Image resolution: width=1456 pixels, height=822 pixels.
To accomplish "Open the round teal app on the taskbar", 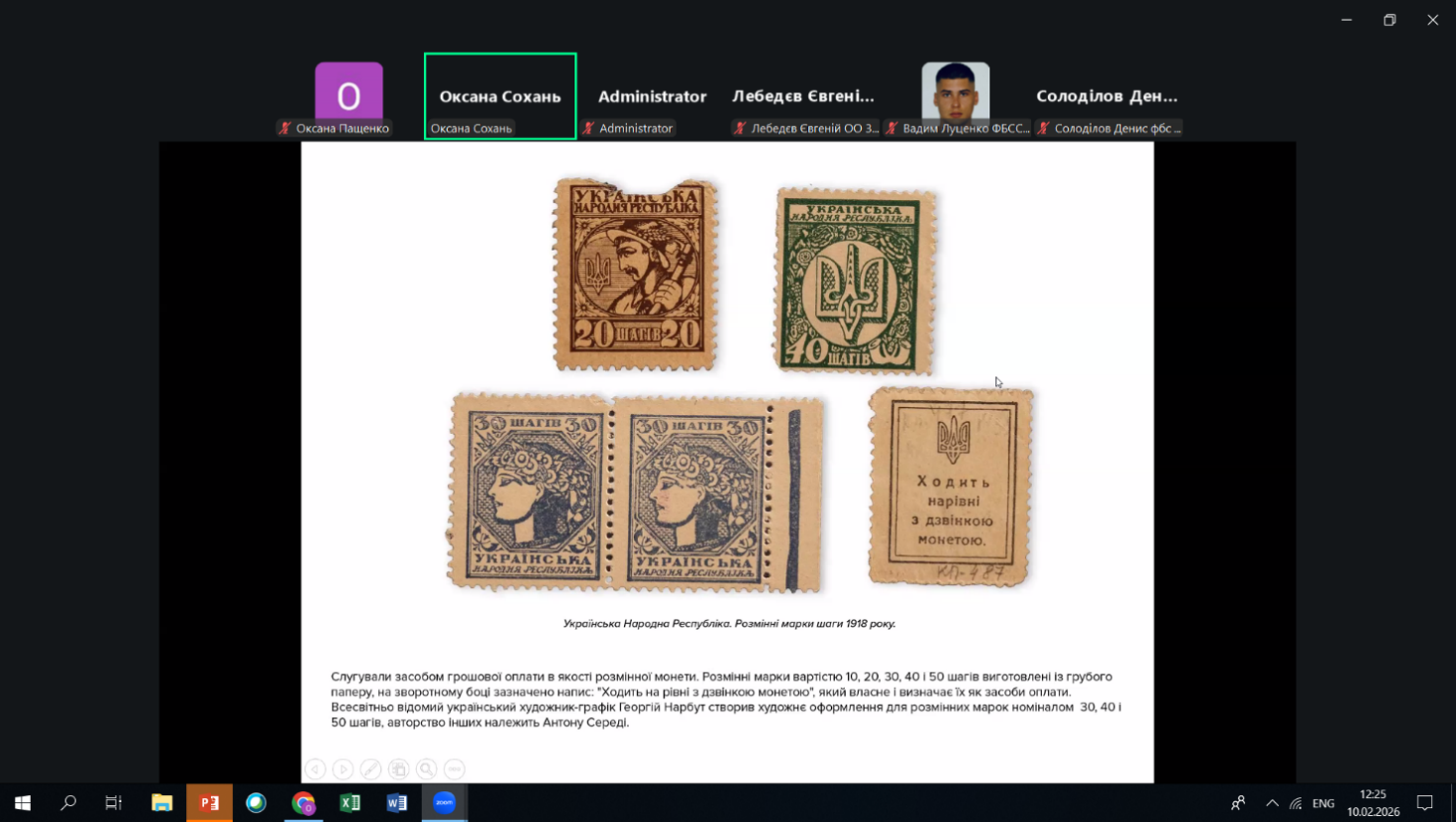I will pos(257,802).
